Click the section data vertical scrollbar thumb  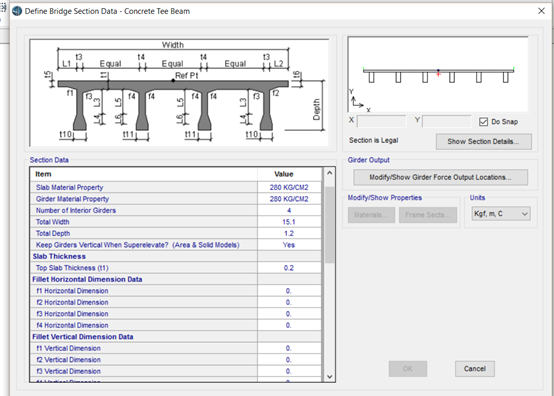[x=329, y=225]
